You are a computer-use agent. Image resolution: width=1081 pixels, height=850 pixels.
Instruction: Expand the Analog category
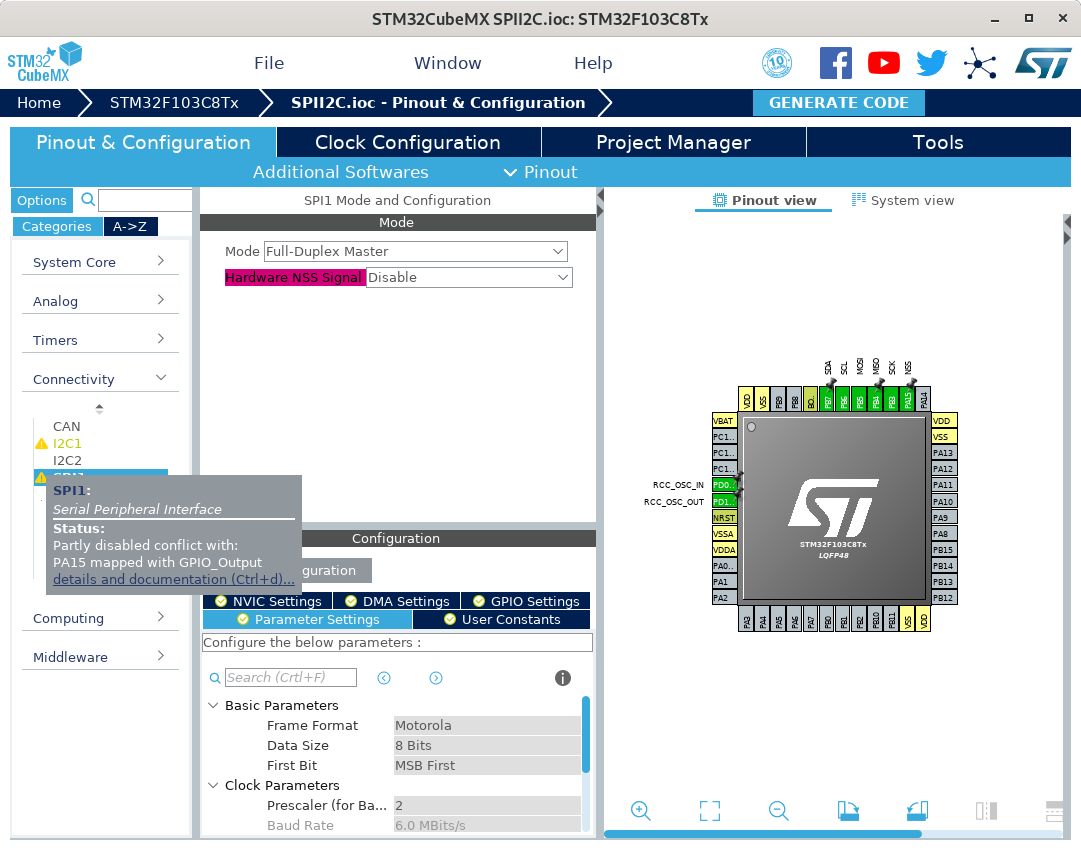coord(100,301)
